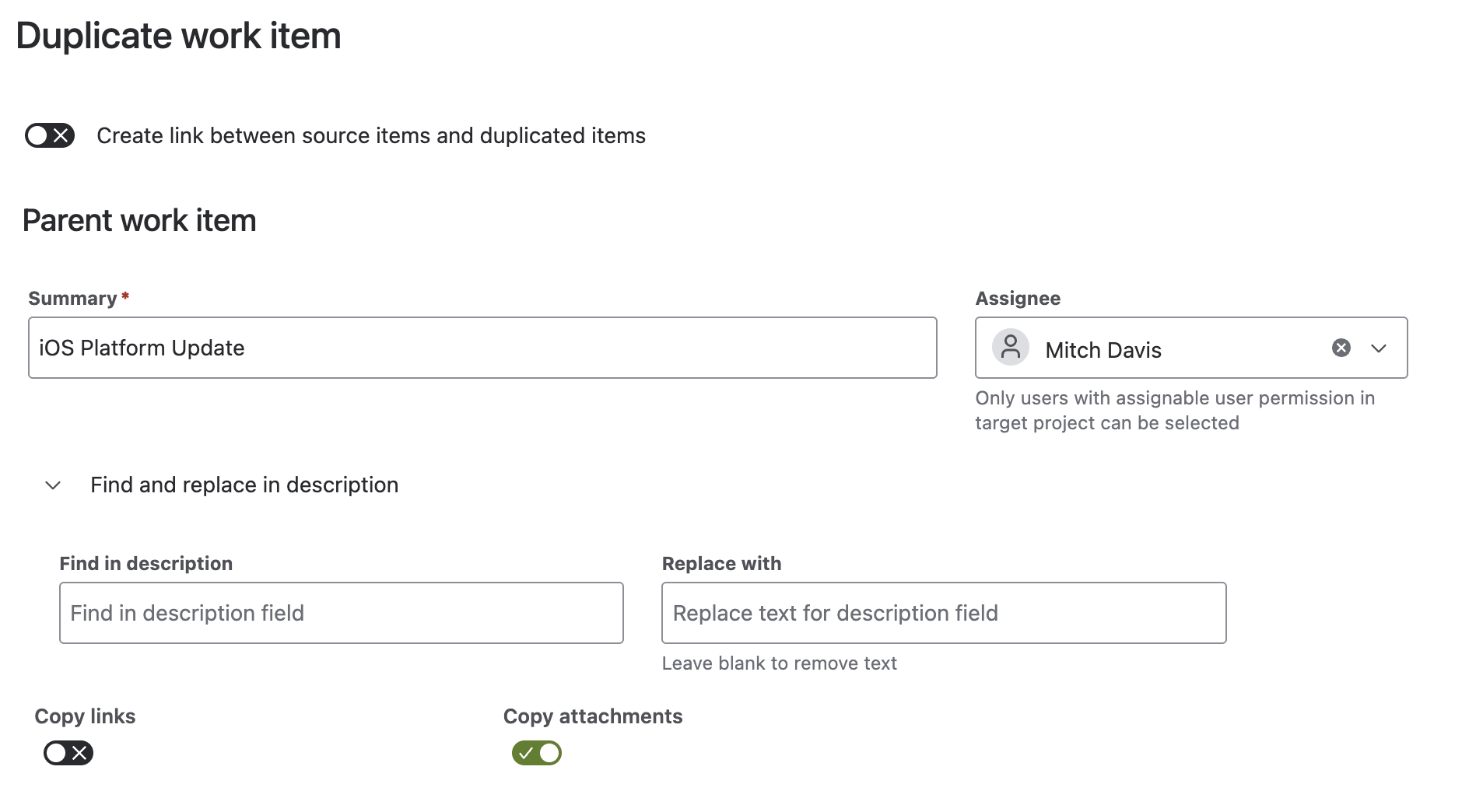Open the Assignee dropdown arrow
This screenshot has height=812, width=1483.
tap(1378, 348)
